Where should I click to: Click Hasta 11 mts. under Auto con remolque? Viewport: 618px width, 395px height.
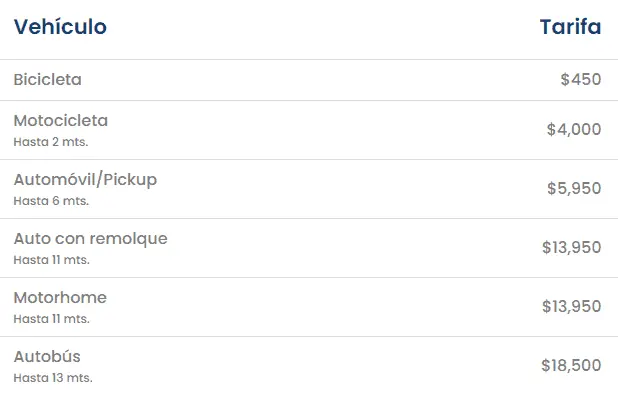coord(52,260)
